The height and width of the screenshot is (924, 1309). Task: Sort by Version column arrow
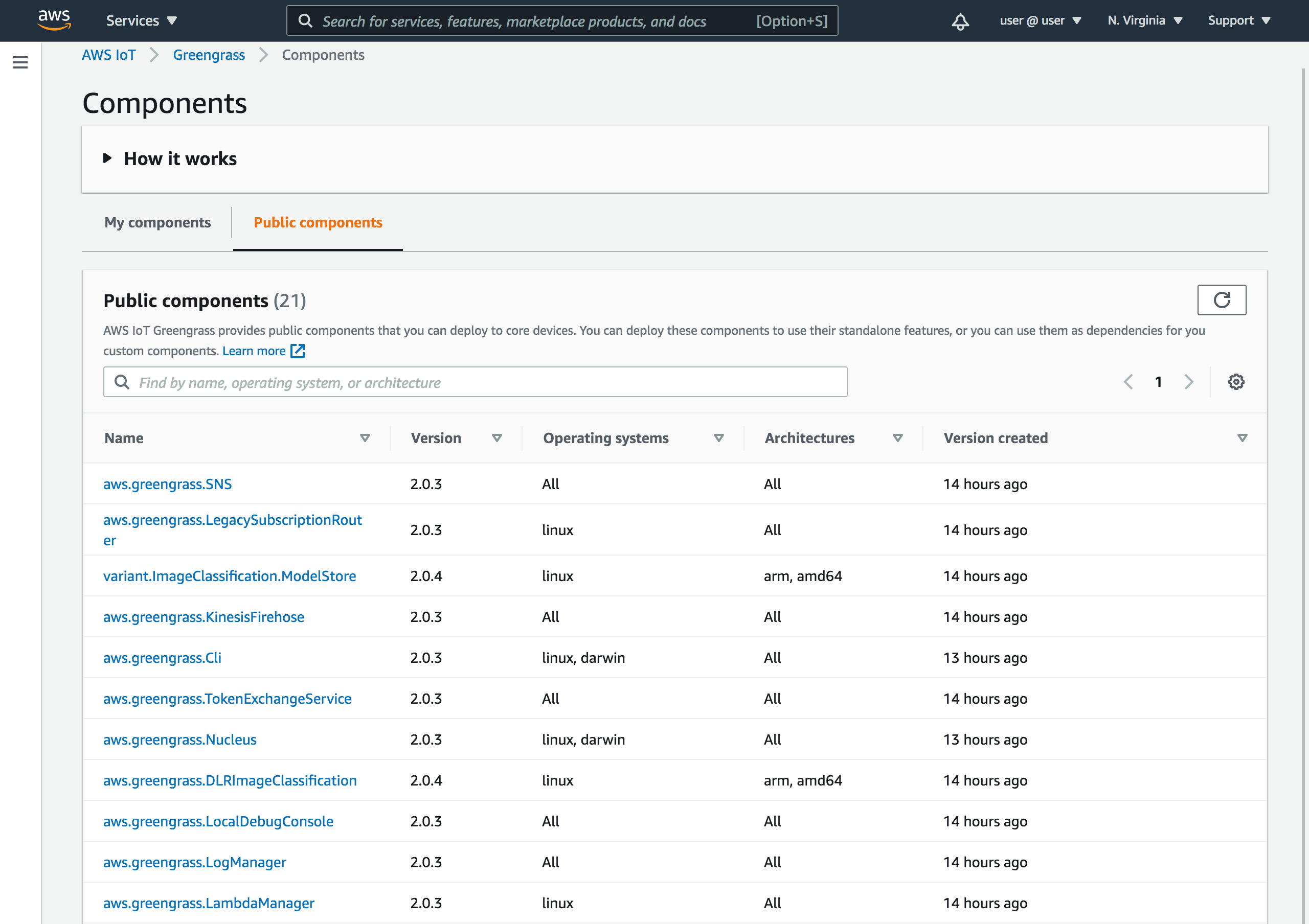496,437
